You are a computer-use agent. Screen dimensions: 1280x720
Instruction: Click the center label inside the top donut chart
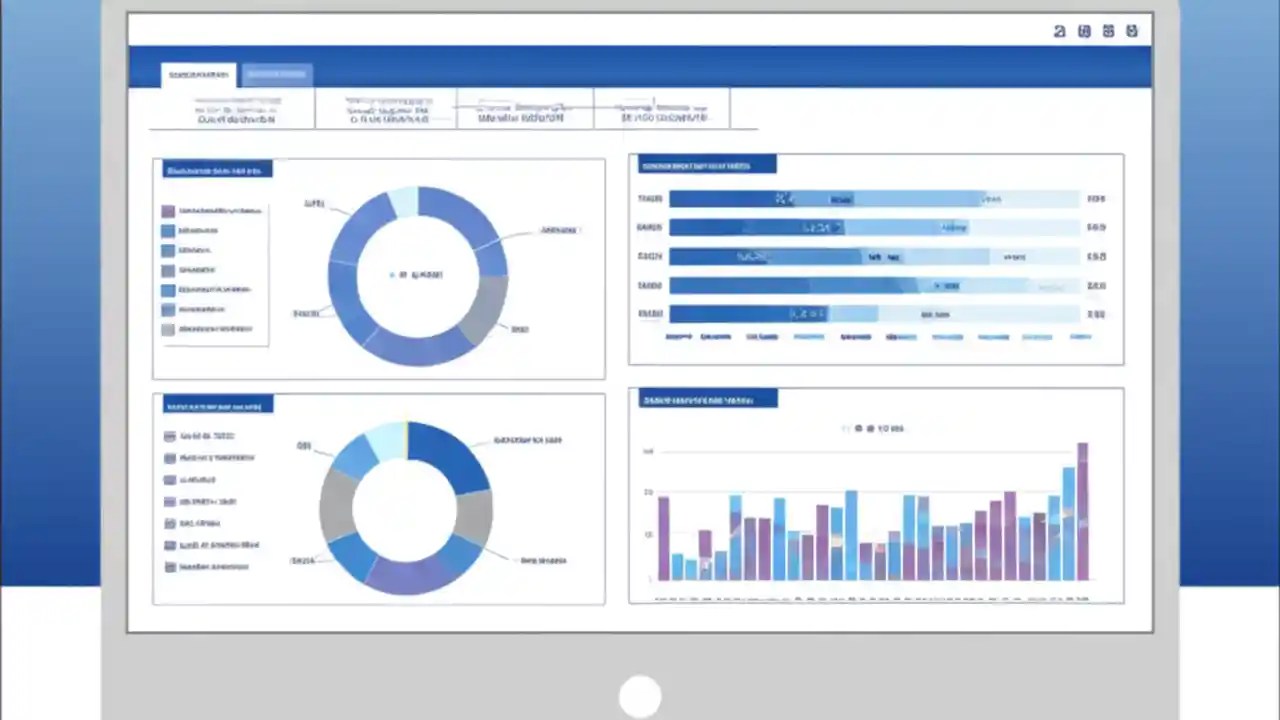tap(418, 274)
